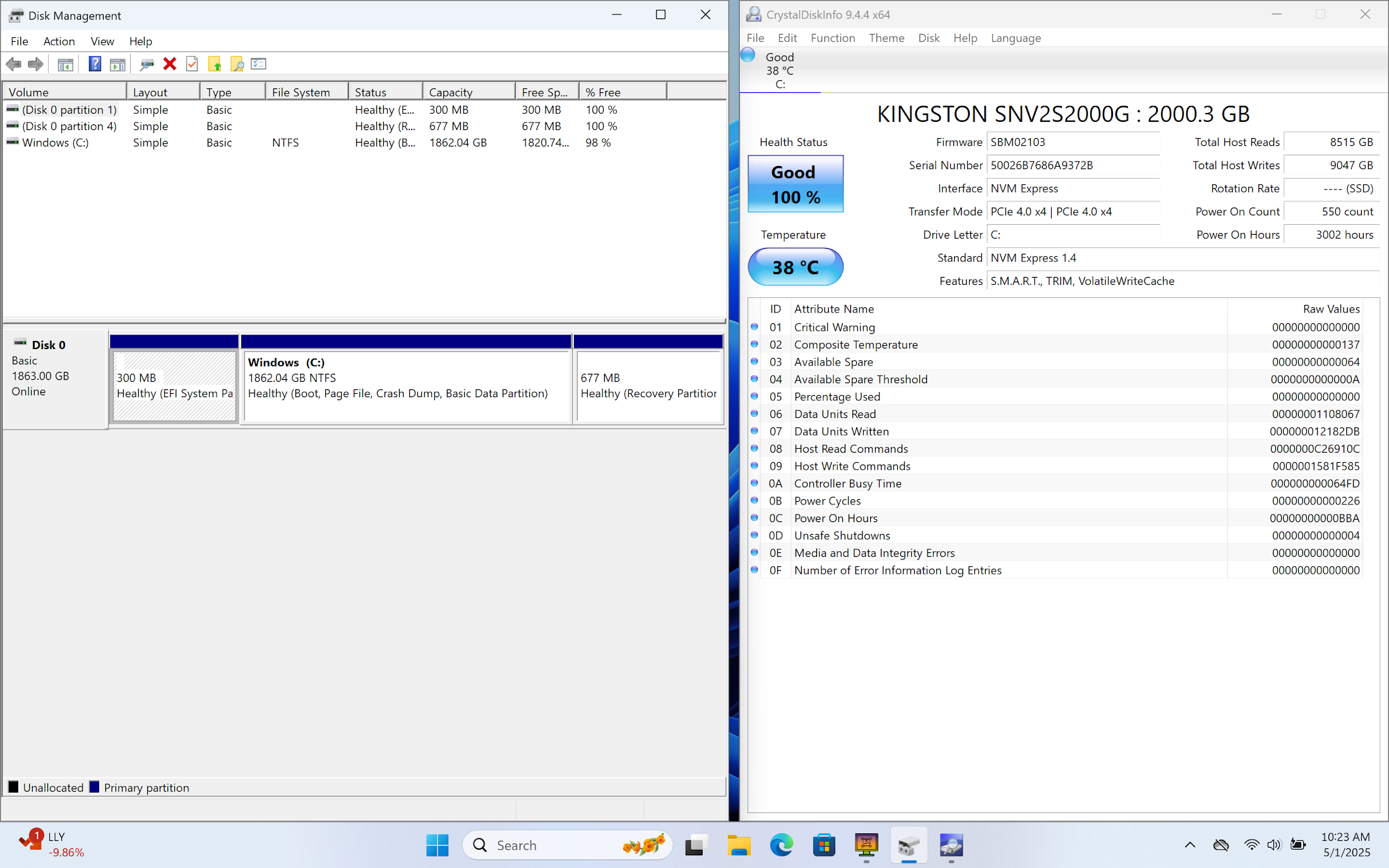Click the 38 °C temperature button
The width and height of the screenshot is (1389, 868).
(796, 266)
